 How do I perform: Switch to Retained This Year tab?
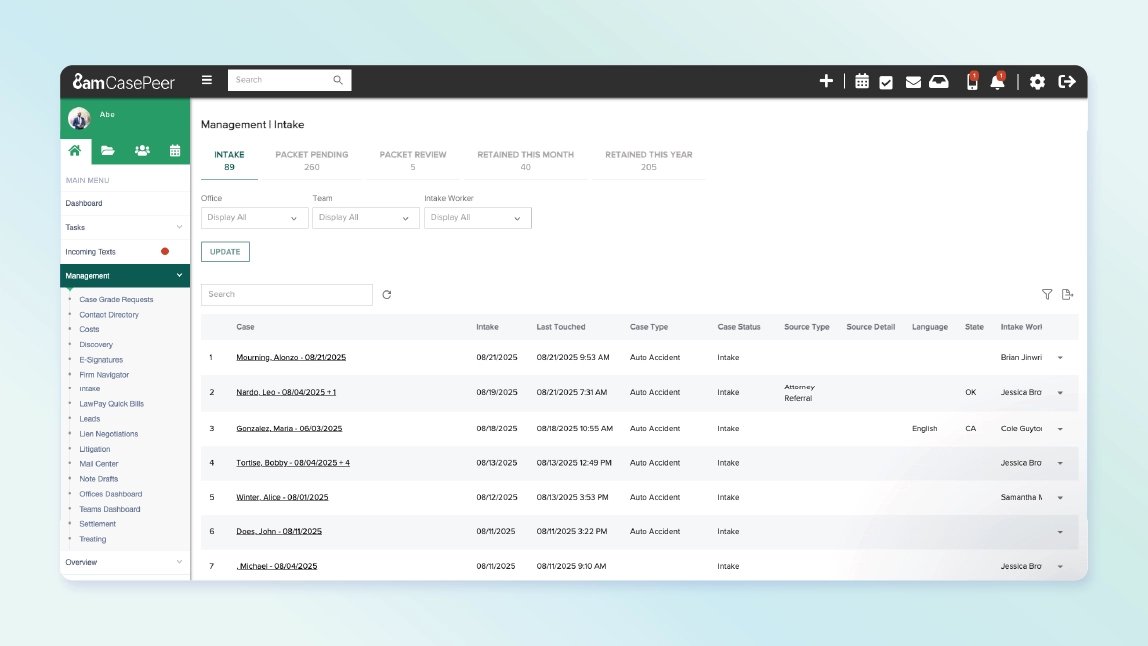pos(649,160)
